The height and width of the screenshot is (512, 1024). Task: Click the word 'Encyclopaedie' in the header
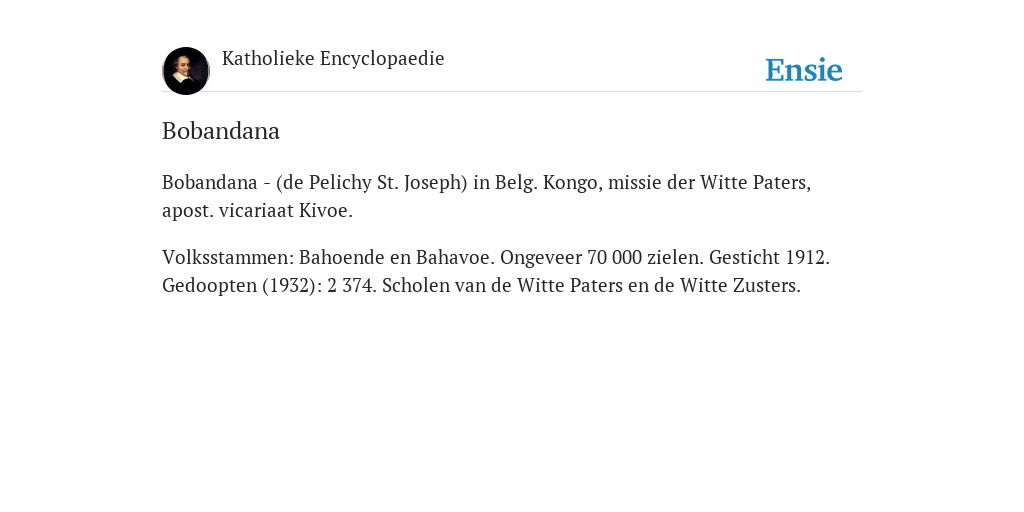click(382, 58)
